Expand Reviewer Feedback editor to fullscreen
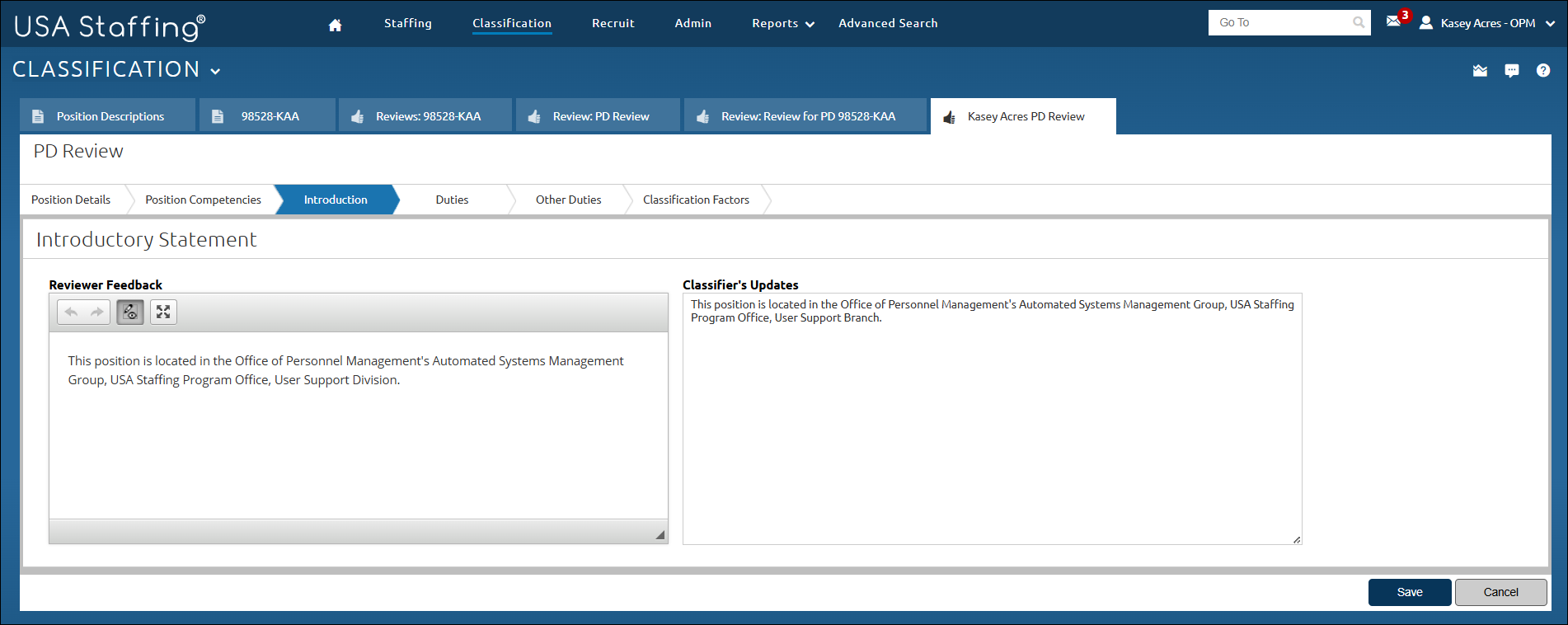The width and height of the screenshot is (1568, 625). click(x=163, y=312)
